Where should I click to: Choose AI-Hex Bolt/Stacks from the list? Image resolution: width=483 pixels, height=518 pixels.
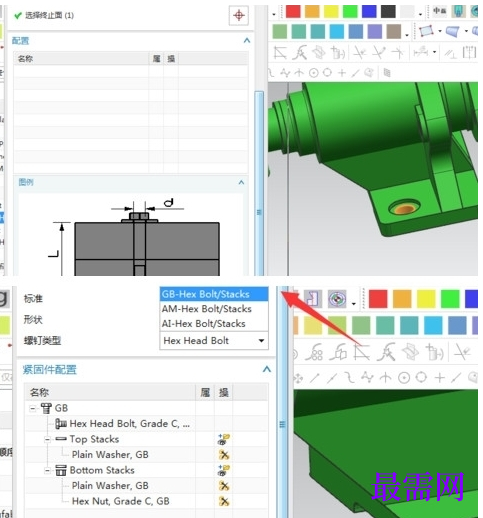coord(214,324)
